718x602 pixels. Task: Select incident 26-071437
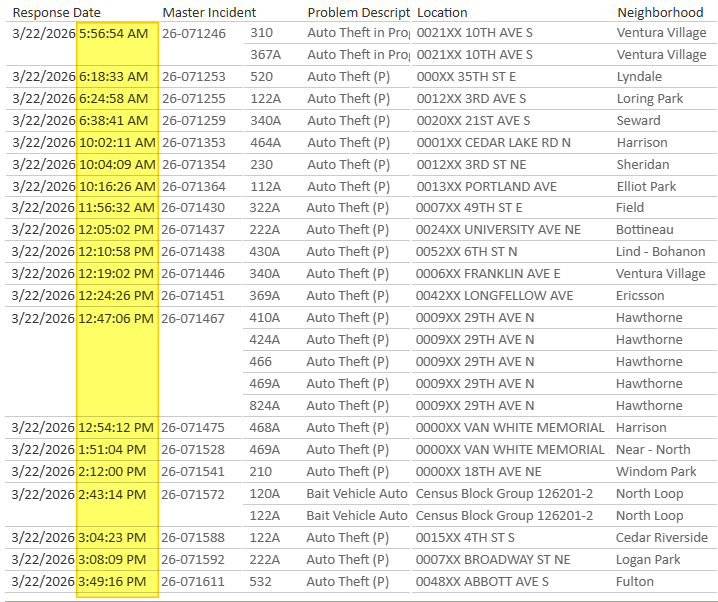pyautogui.click(x=193, y=229)
